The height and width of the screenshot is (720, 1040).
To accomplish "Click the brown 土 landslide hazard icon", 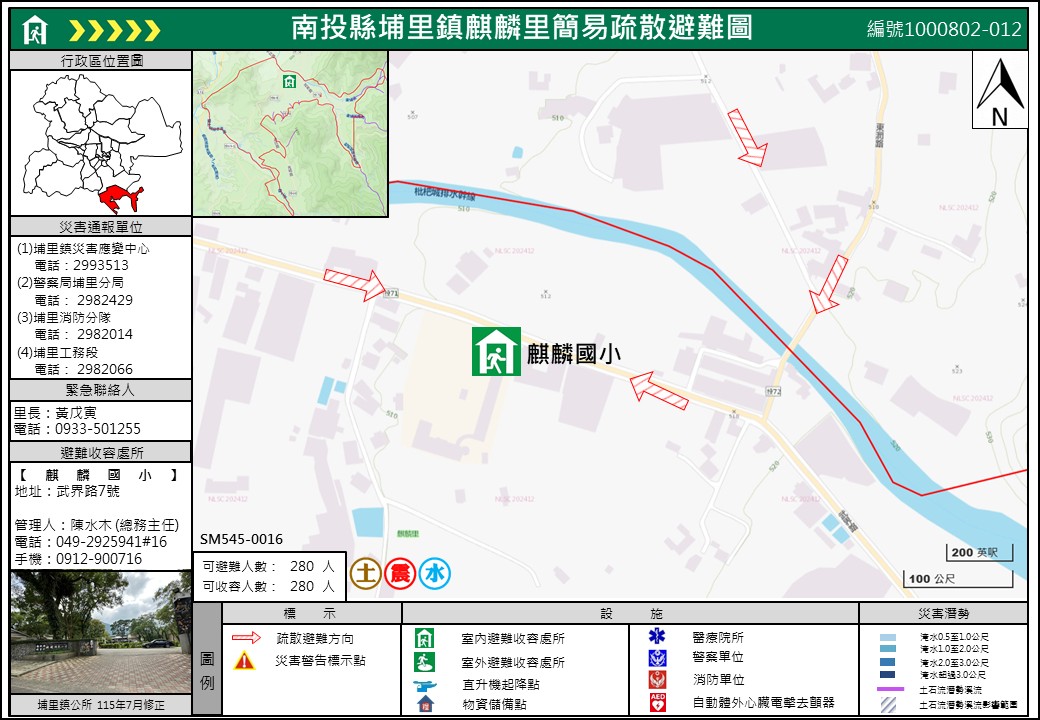I will (365, 573).
